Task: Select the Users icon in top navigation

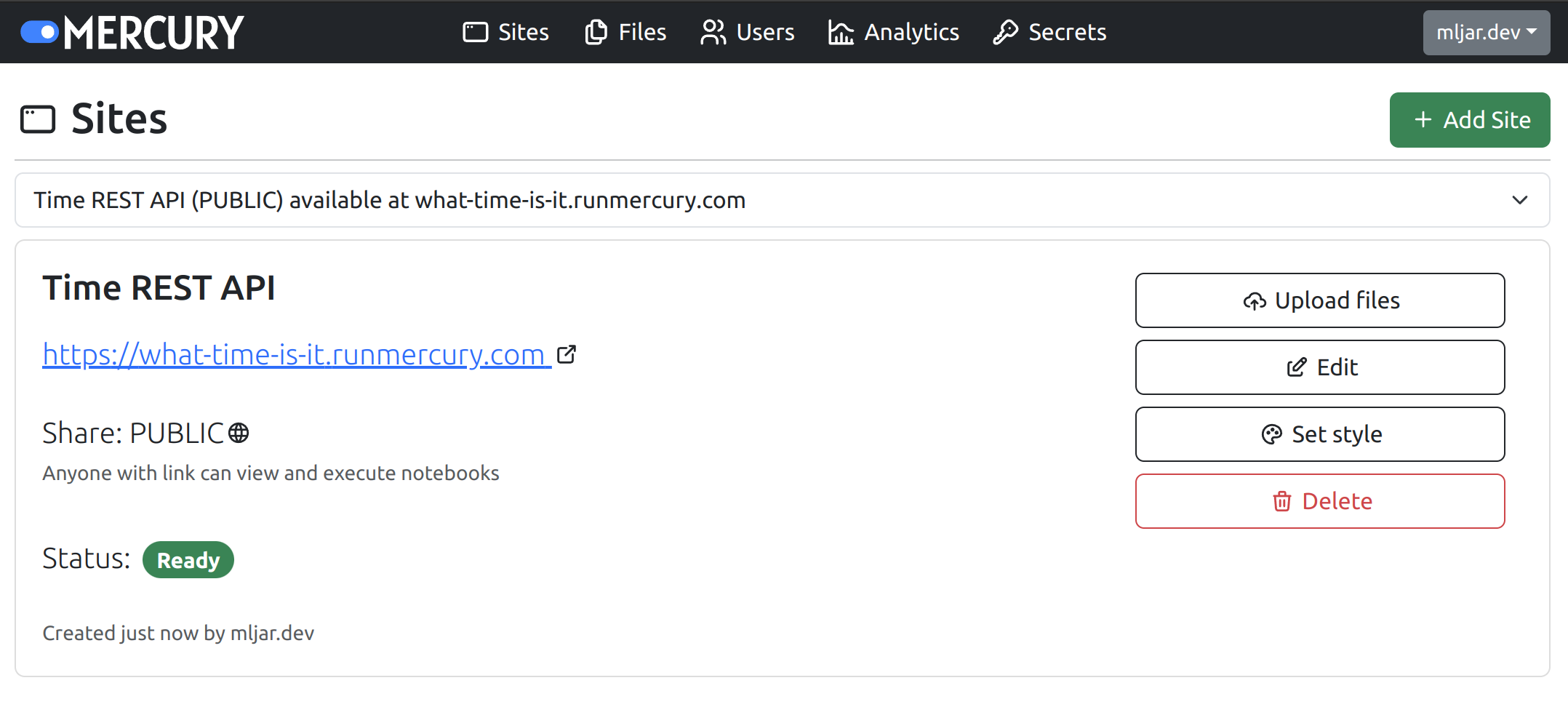Action: (x=712, y=32)
